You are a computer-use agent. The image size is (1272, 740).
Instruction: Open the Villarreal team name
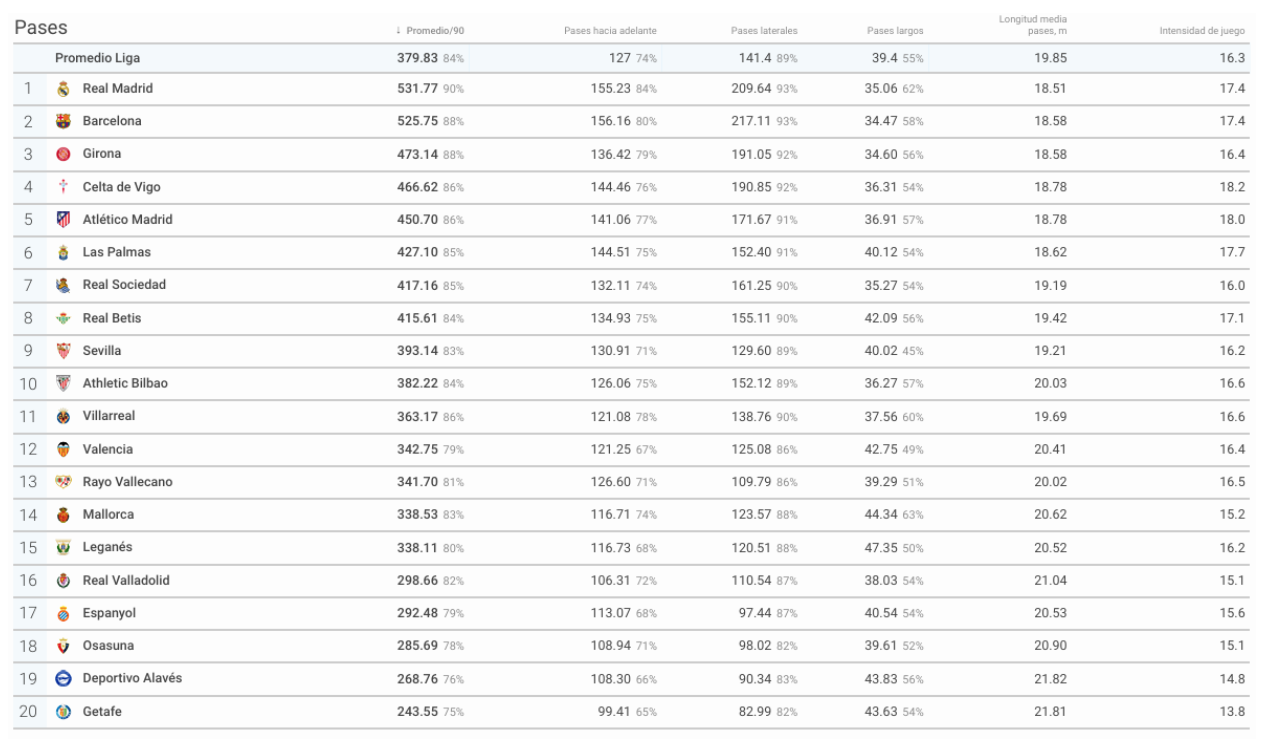[109, 416]
